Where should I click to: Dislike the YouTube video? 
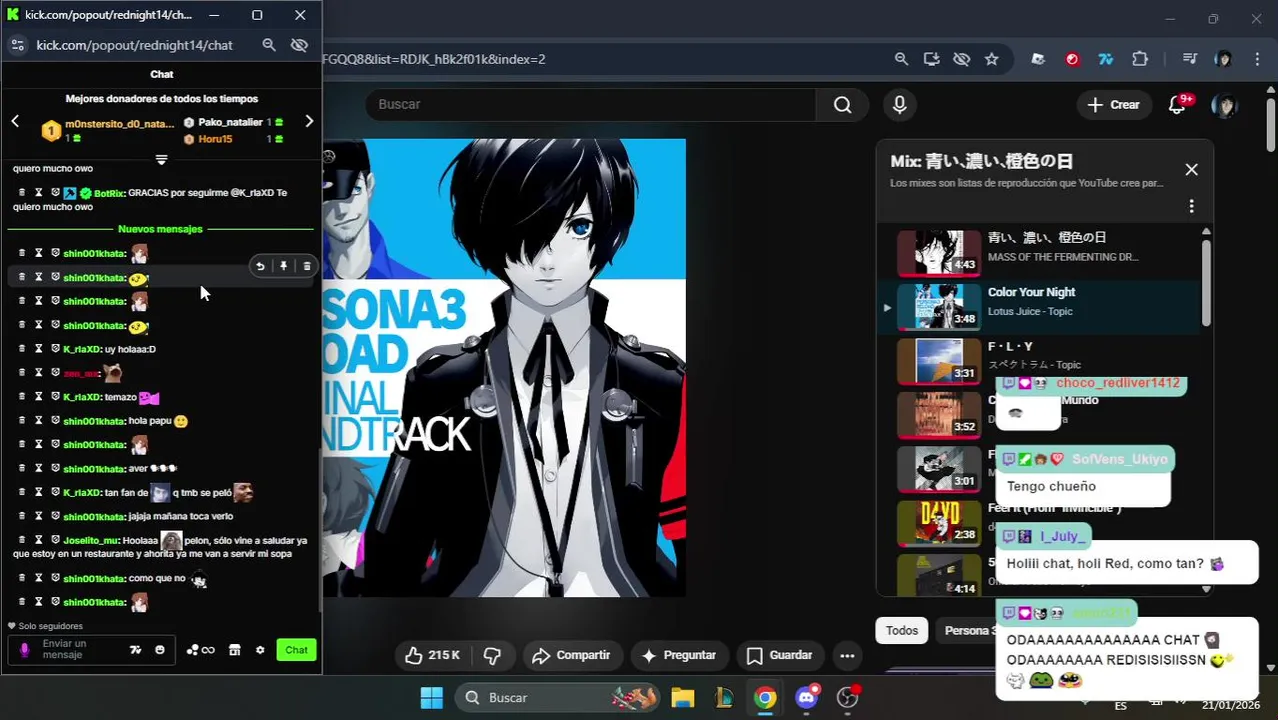[492, 655]
